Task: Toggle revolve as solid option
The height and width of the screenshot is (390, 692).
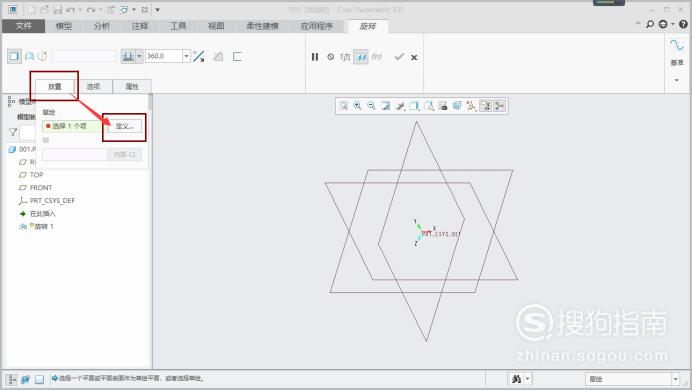Action: (14, 56)
